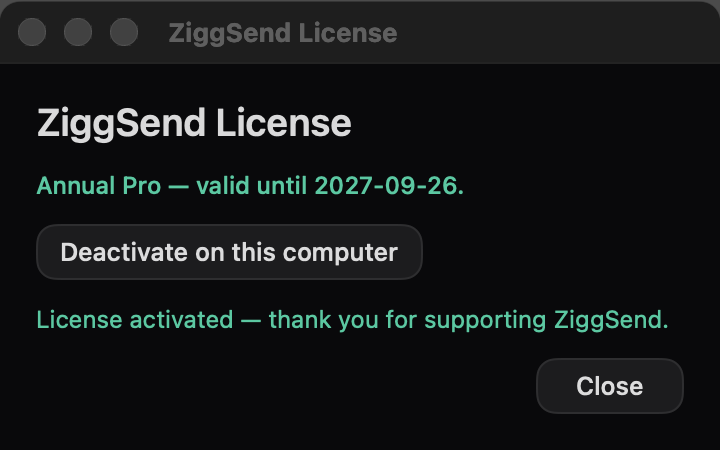Click the word computer inside deactivate button
The width and height of the screenshot is (720, 450).
(x=340, y=253)
